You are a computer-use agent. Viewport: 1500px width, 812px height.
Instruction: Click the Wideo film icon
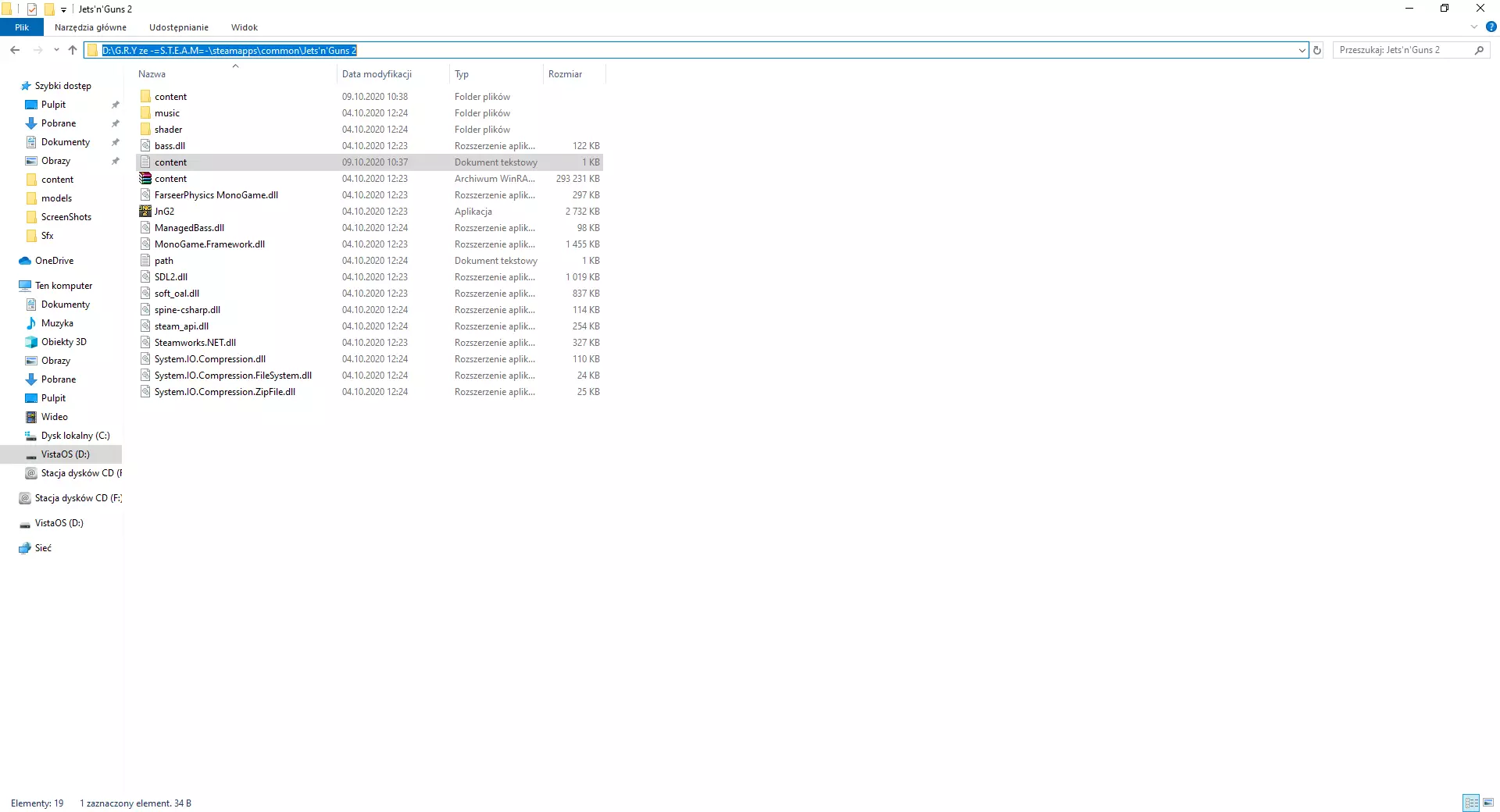31,417
